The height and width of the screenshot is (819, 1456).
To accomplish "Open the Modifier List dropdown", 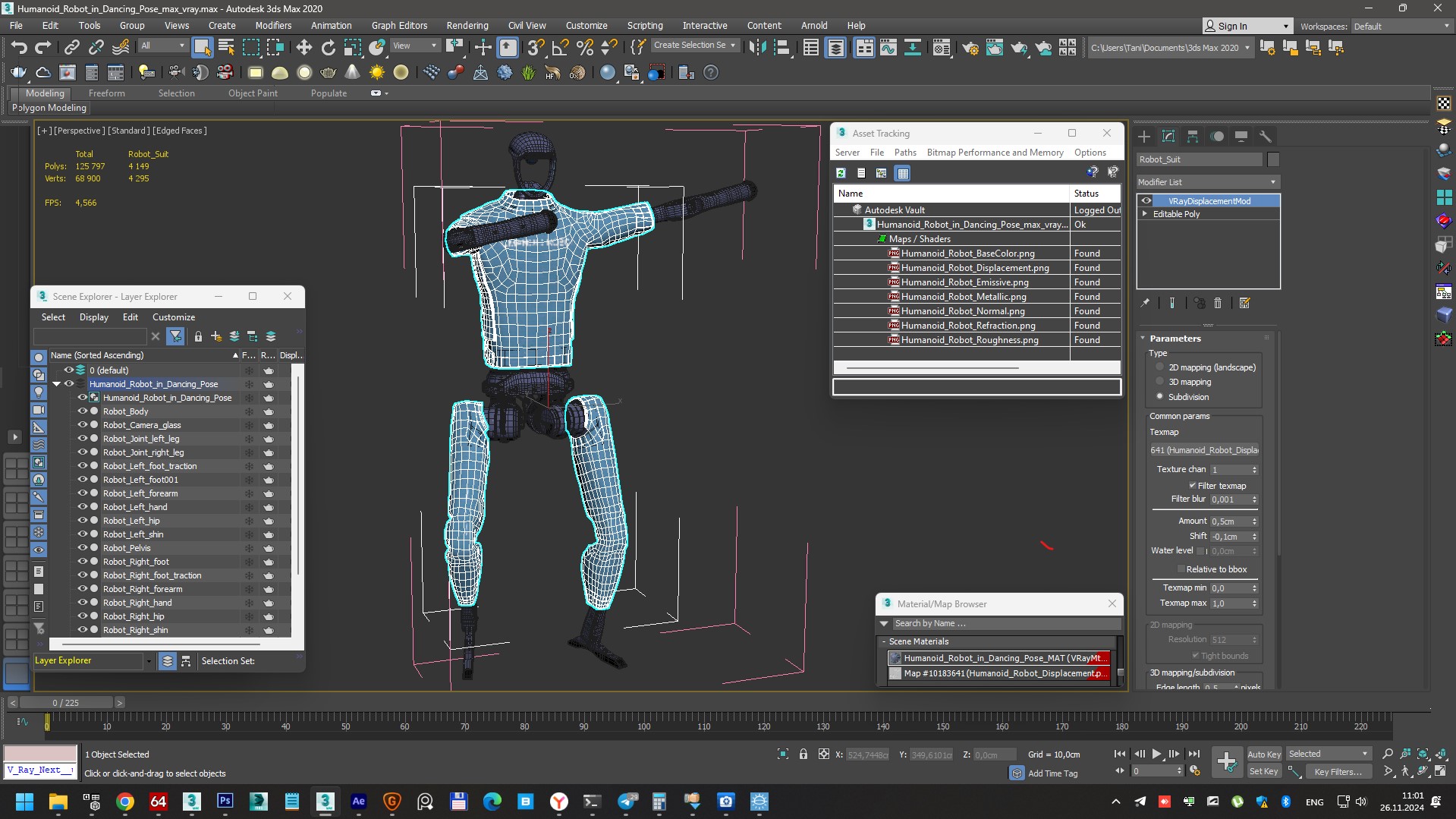I will point(1207,182).
